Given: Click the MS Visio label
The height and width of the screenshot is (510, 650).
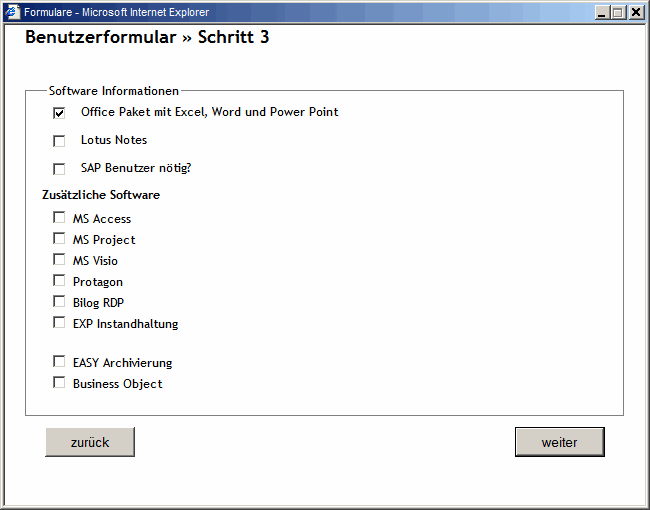Looking at the screenshot, I should click(95, 261).
